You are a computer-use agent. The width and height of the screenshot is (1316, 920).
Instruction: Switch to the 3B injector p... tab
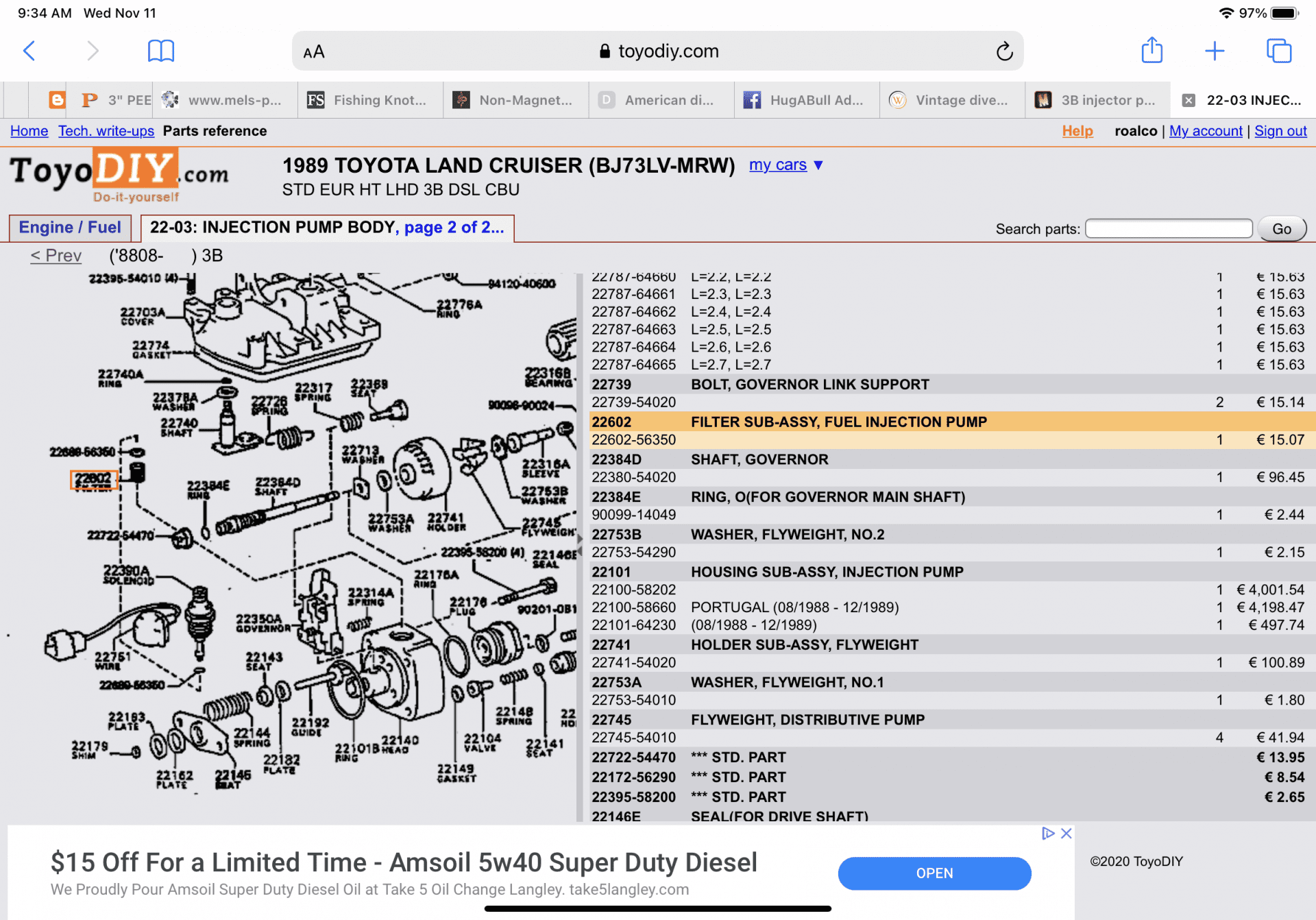pos(1097,100)
